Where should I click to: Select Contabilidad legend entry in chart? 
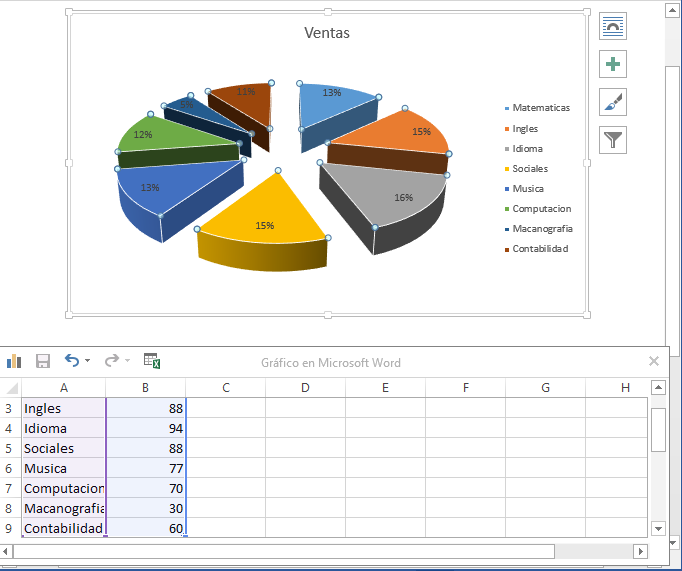point(536,249)
